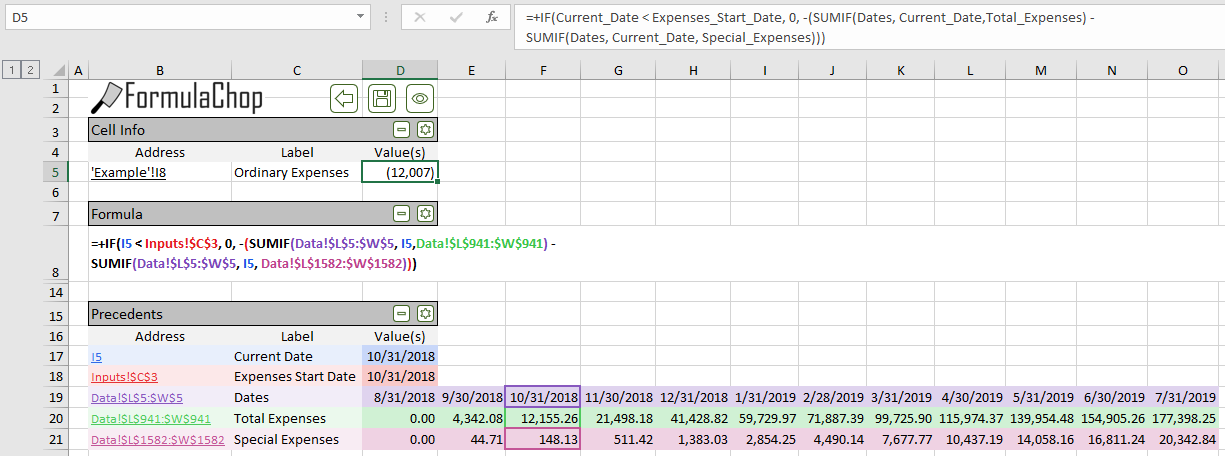Open settings gear for Formula section
Screen dimensions: 1225x456
425,214
